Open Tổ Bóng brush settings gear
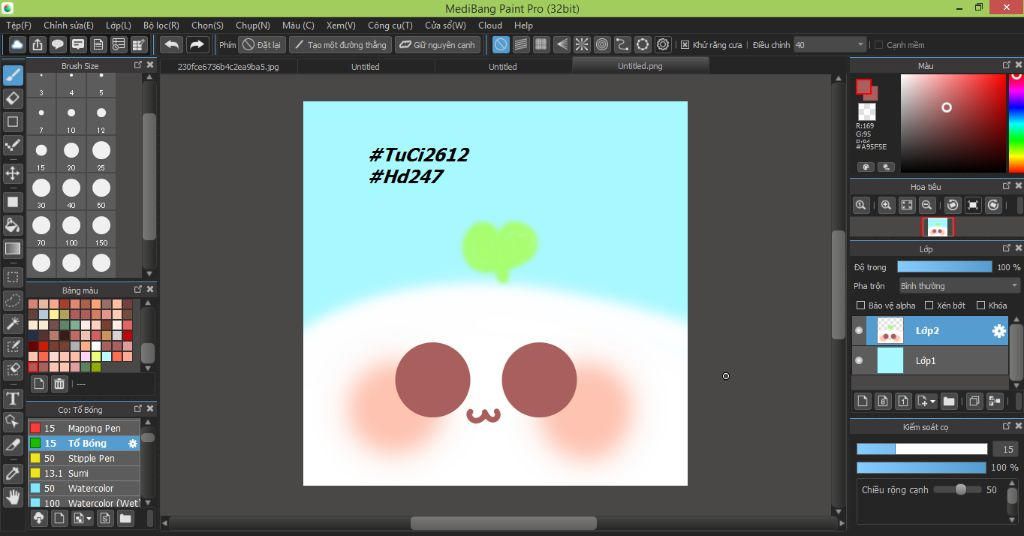 click(x=133, y=443)
